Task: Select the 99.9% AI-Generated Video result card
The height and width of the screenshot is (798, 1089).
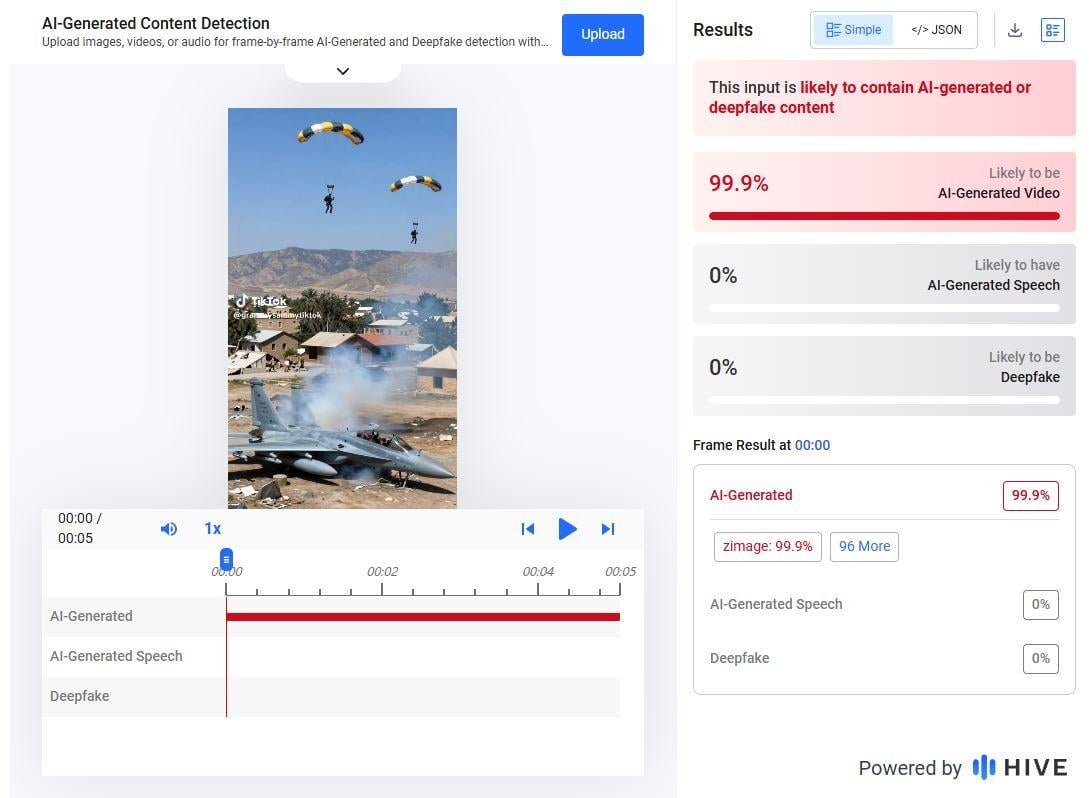Action: [x=884, y=191]
